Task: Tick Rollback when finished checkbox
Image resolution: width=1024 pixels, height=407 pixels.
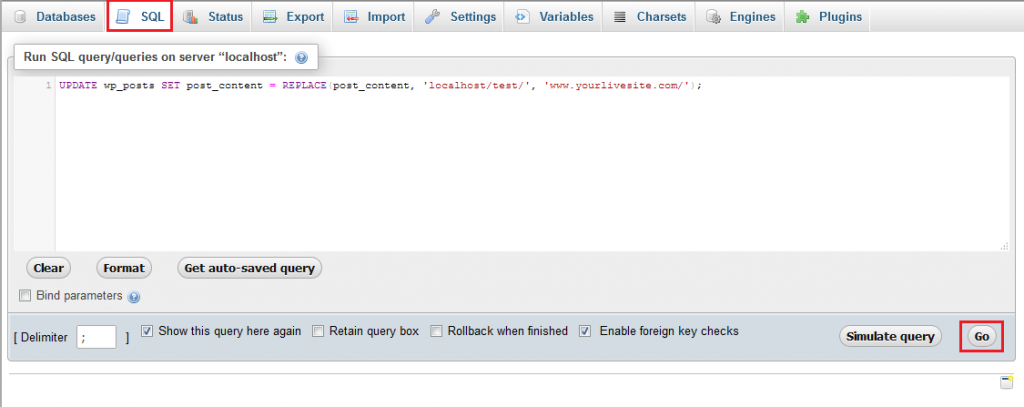Action: [436, 331]
